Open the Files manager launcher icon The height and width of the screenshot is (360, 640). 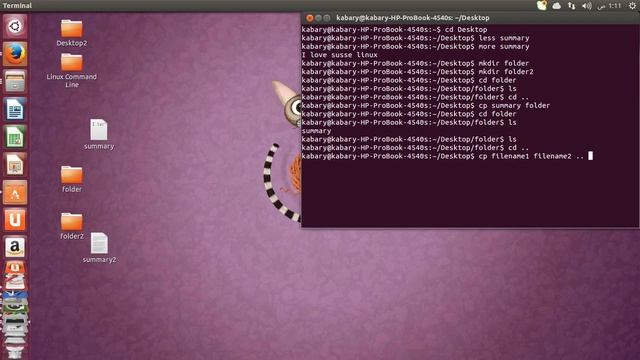(x=15, y=81)
